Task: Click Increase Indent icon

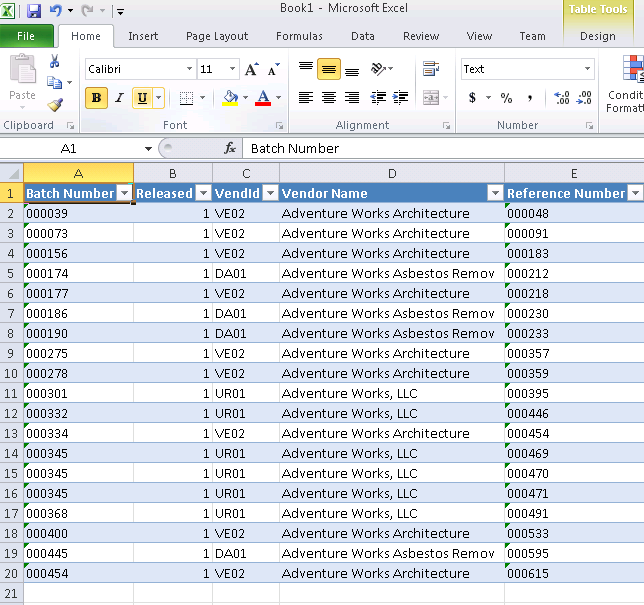Action: [400, 98]
